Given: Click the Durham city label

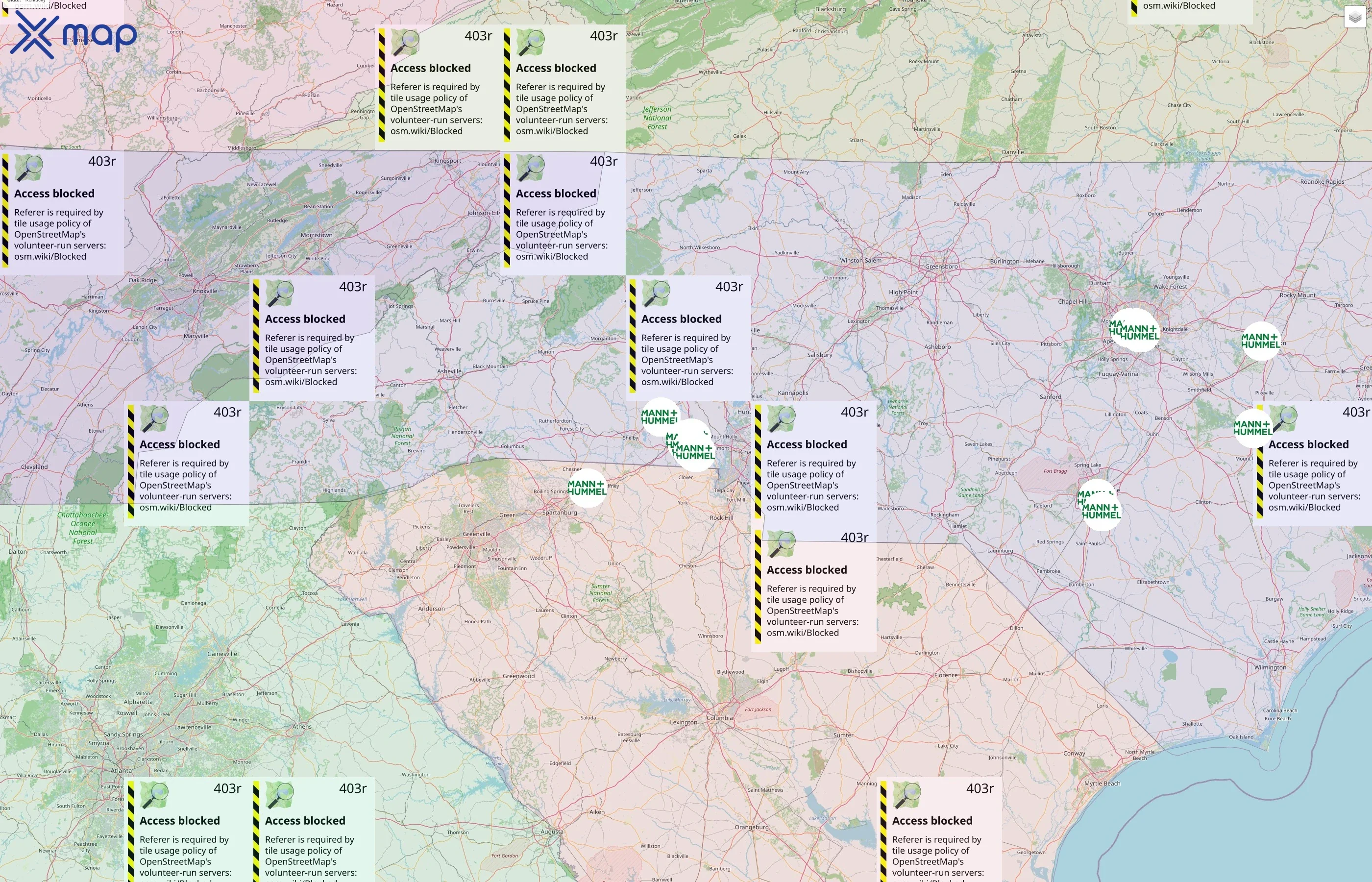Looking at the screenshot, I should pyautogui.click(x=1100, y=283).
